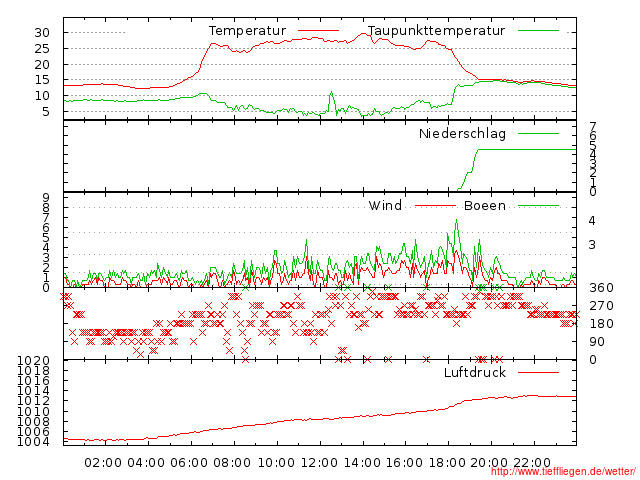Click the Taupunkttemperatur legend label

(436, 31)
